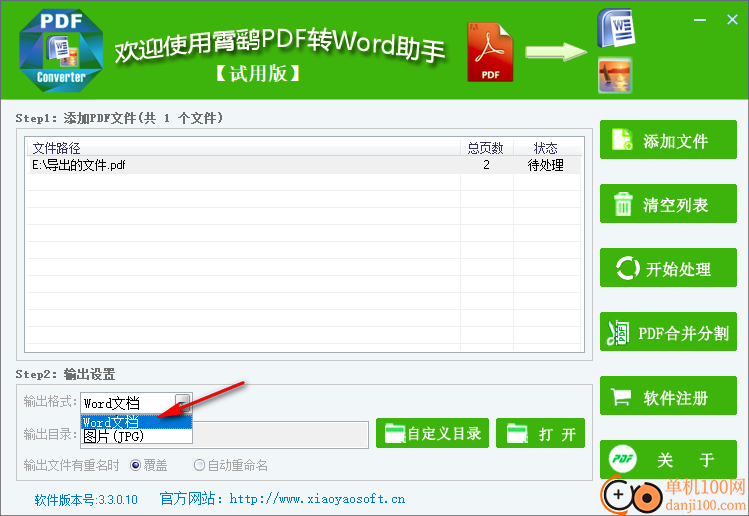Click the PDF Converter logo icon
The height and width of the screenshot is (516, 749).
[x=61, y=50]
